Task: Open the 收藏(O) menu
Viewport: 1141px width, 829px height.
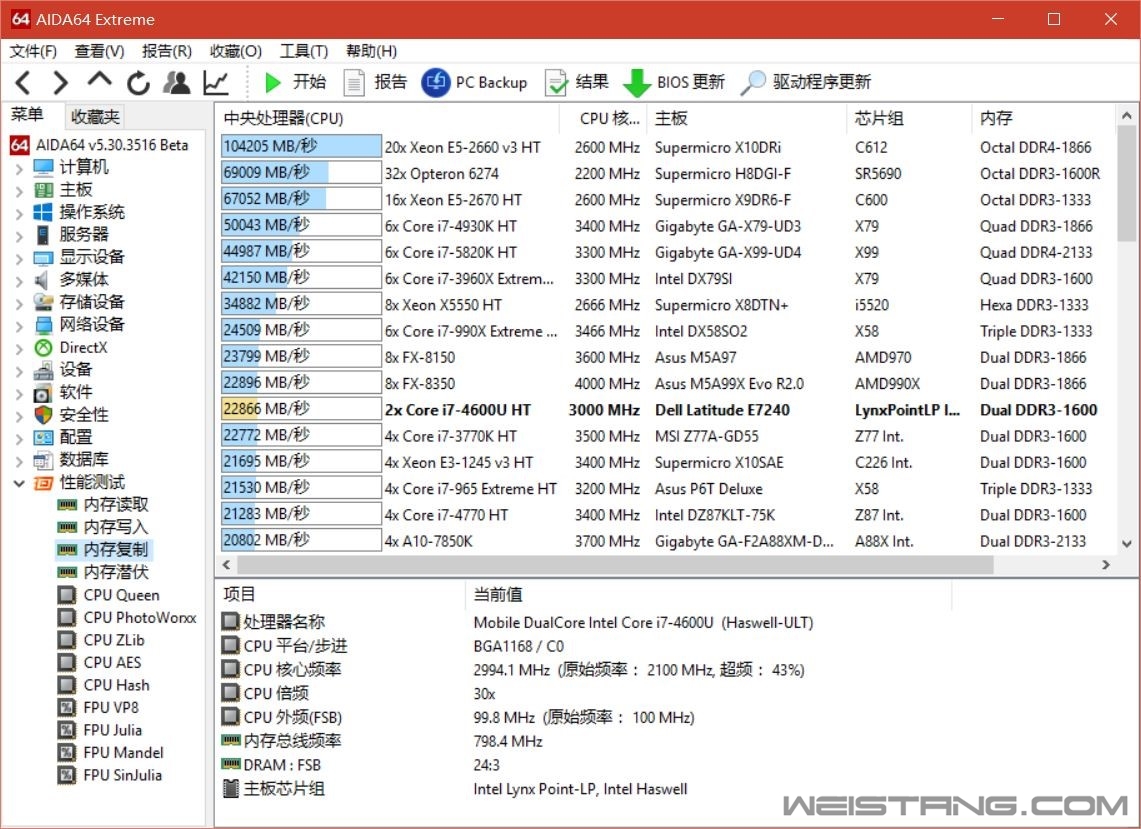Action: coord(236,51)
